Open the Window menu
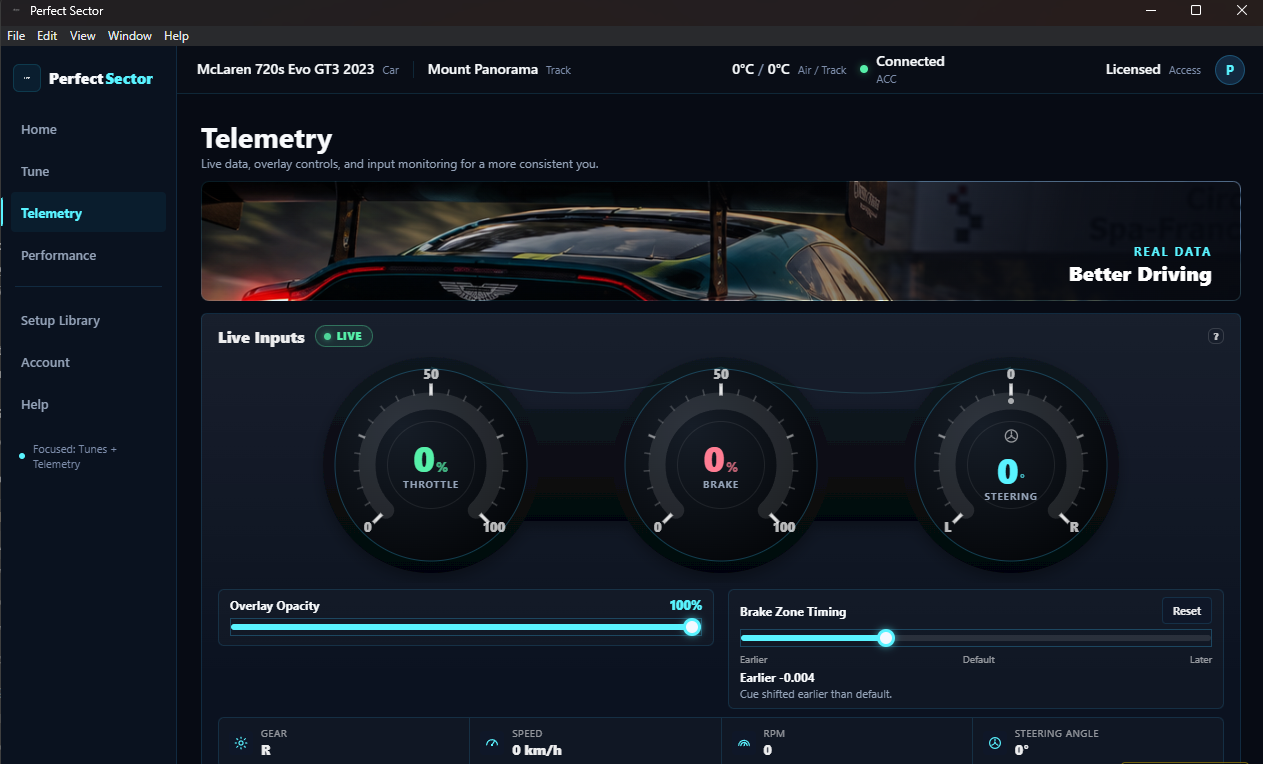 click(130, 36)
